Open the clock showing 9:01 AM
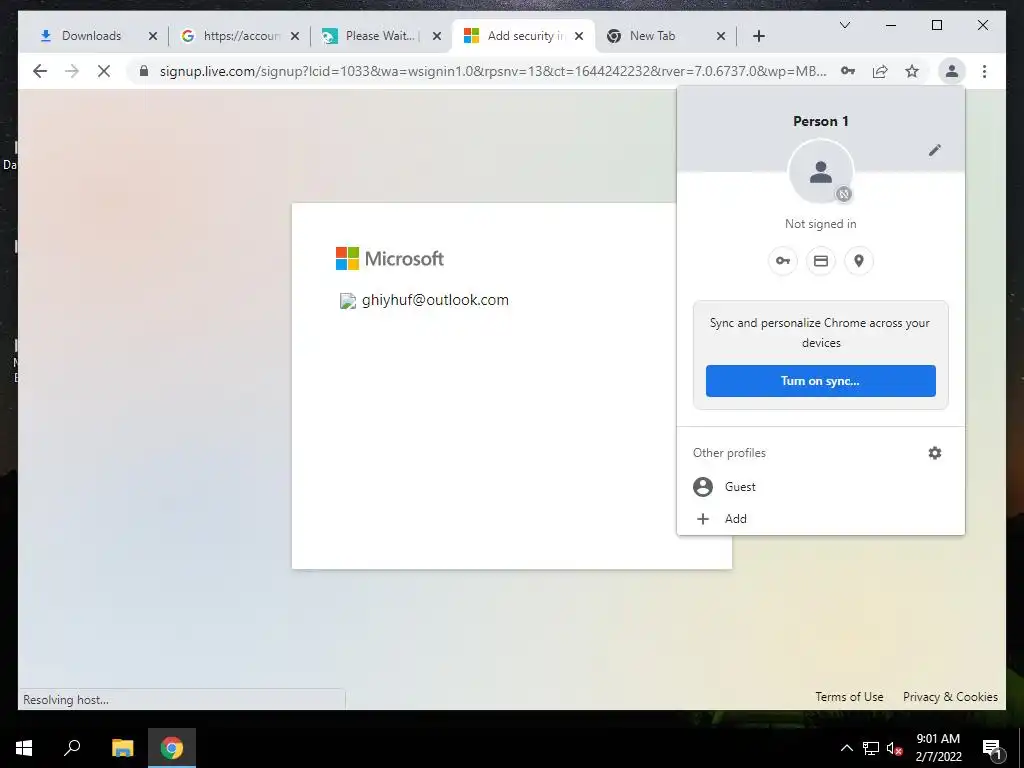This screenshot has width=1024, height=768. point(938,748)
